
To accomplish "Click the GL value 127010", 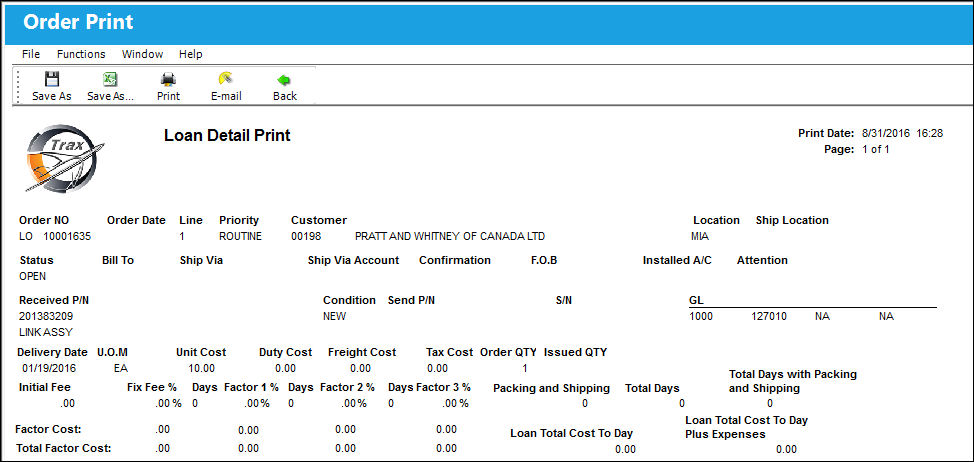I will tap(769, 316).
